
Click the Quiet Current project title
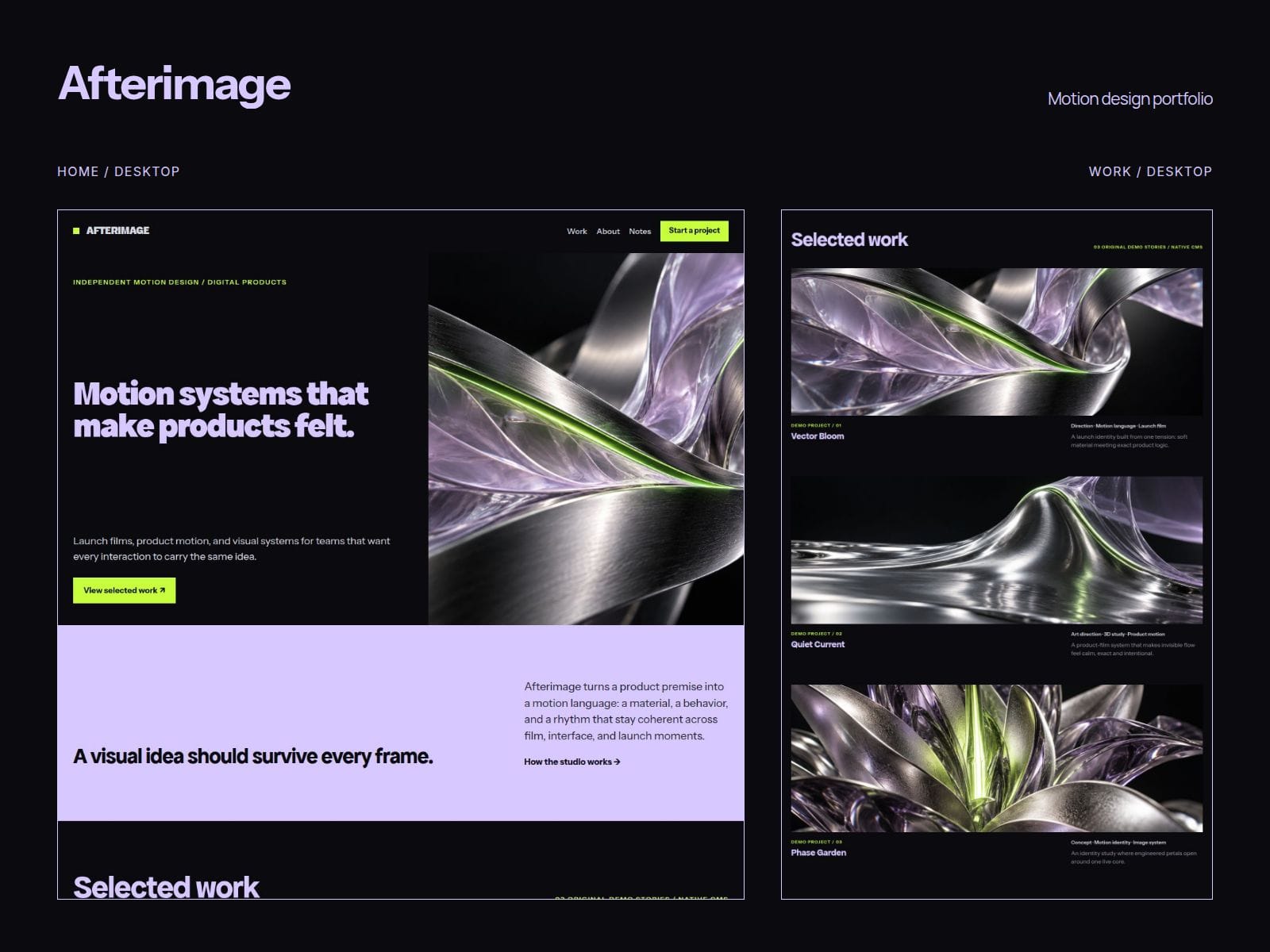coord(818,644)
